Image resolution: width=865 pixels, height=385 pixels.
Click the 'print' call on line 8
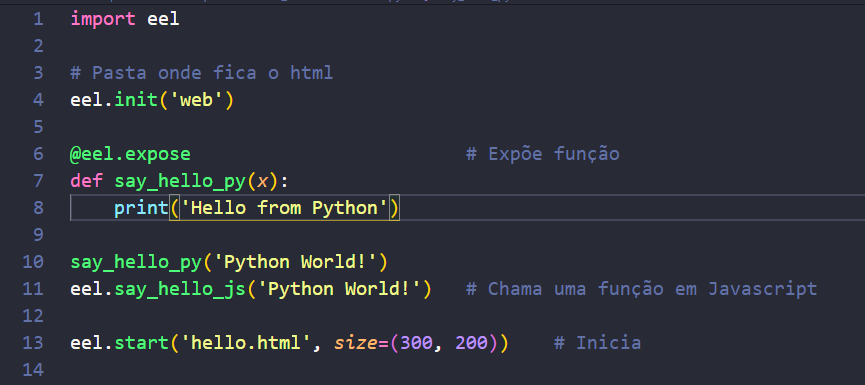pos(141,208)
